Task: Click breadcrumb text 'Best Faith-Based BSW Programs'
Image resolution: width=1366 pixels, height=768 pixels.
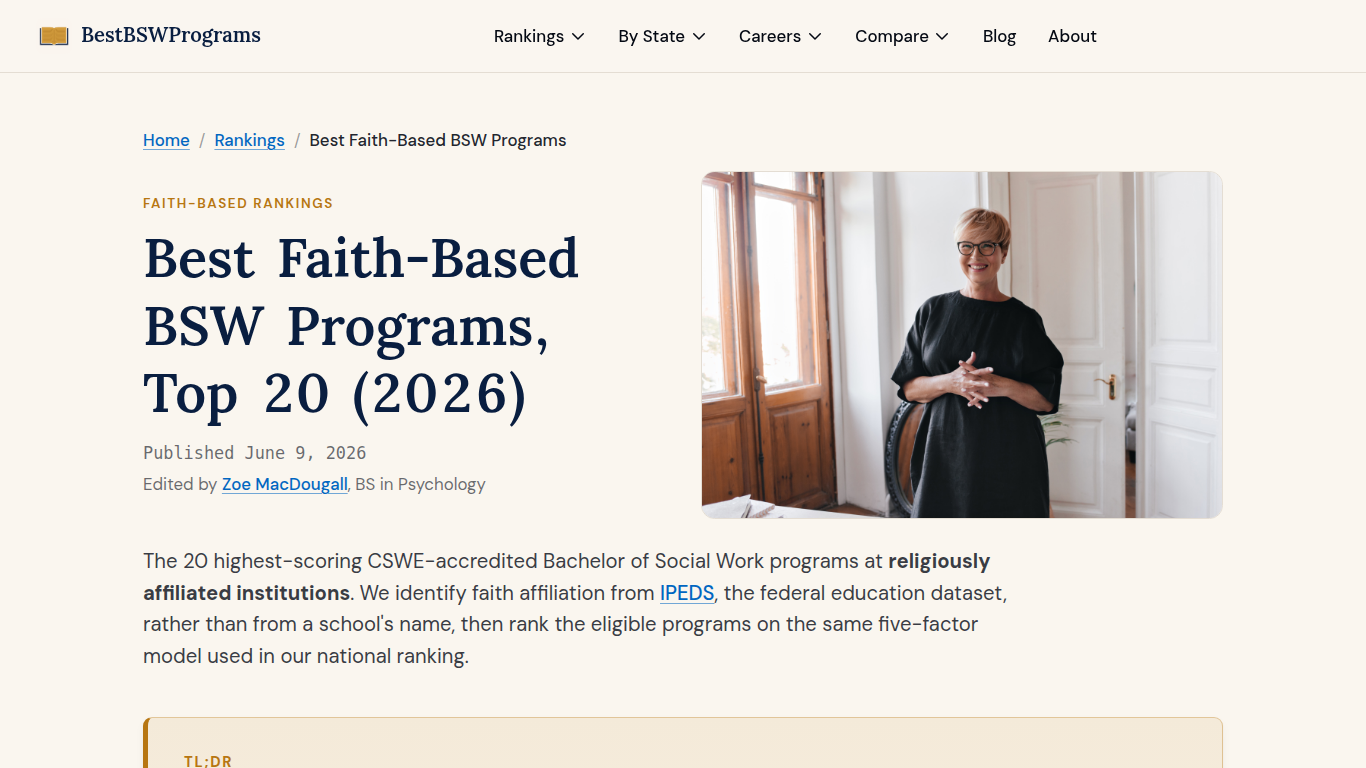Action: [438, 140]
